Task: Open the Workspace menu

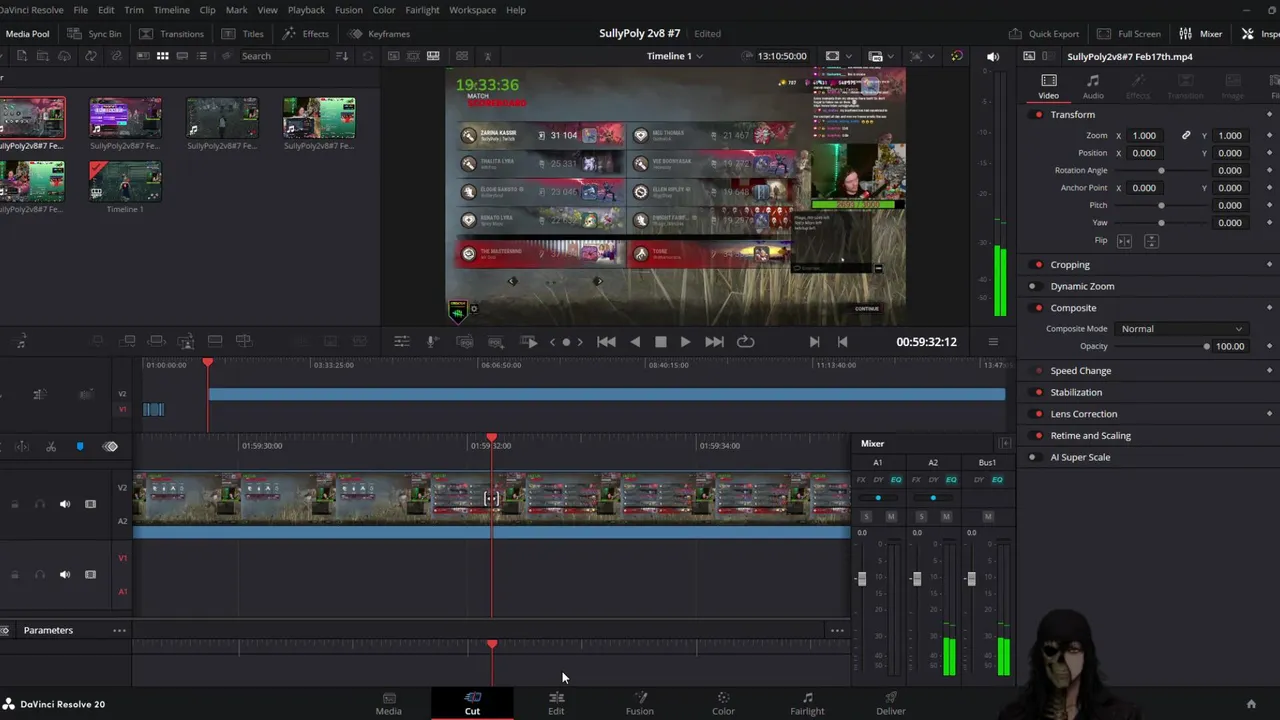Action: coord(472,10)
